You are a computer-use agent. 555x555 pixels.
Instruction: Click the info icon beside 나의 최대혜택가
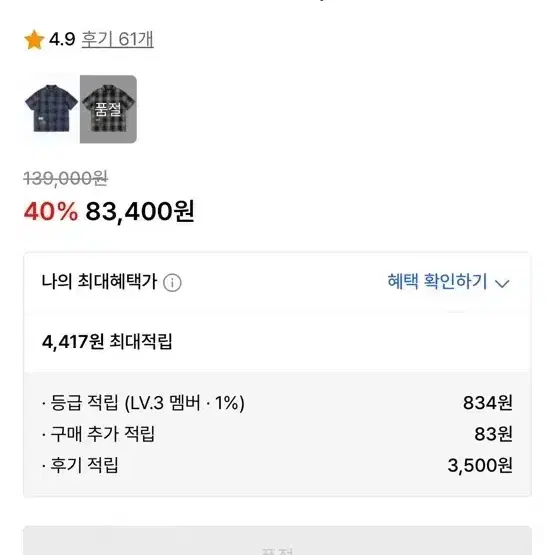172,282
